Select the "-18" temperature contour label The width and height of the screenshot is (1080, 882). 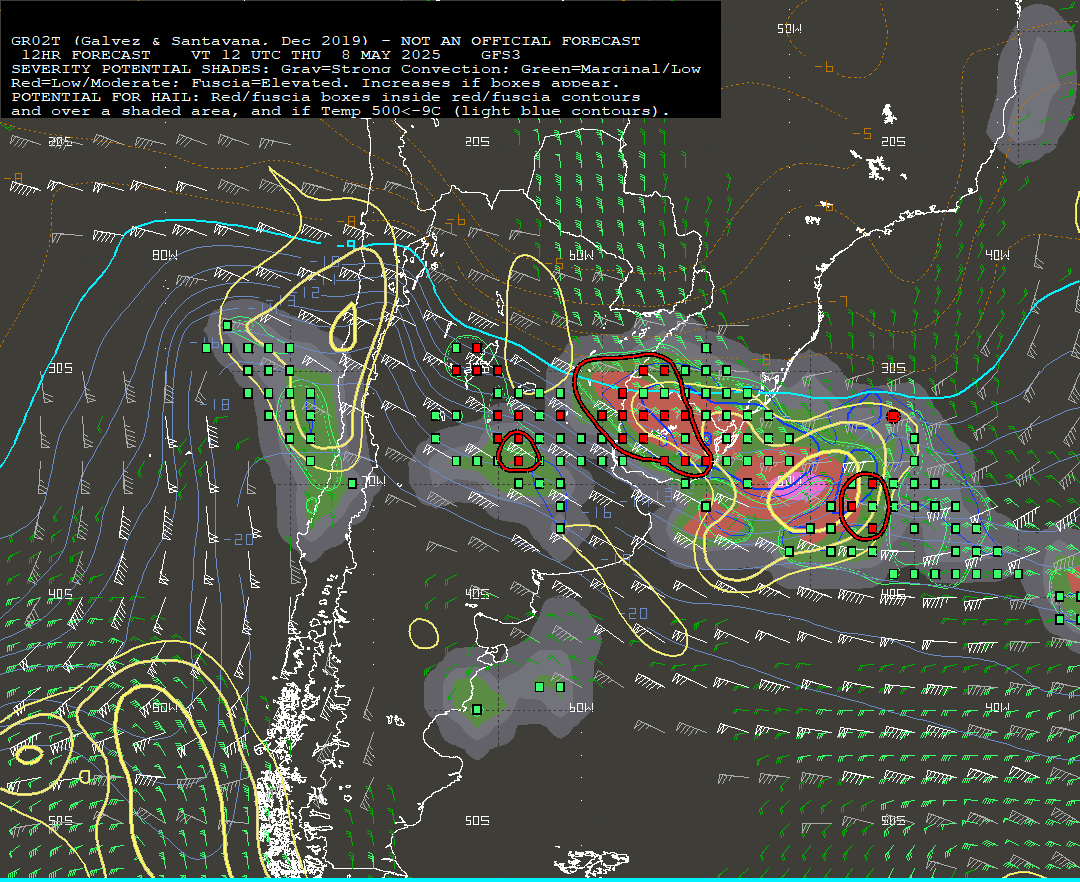click(217, 404)
